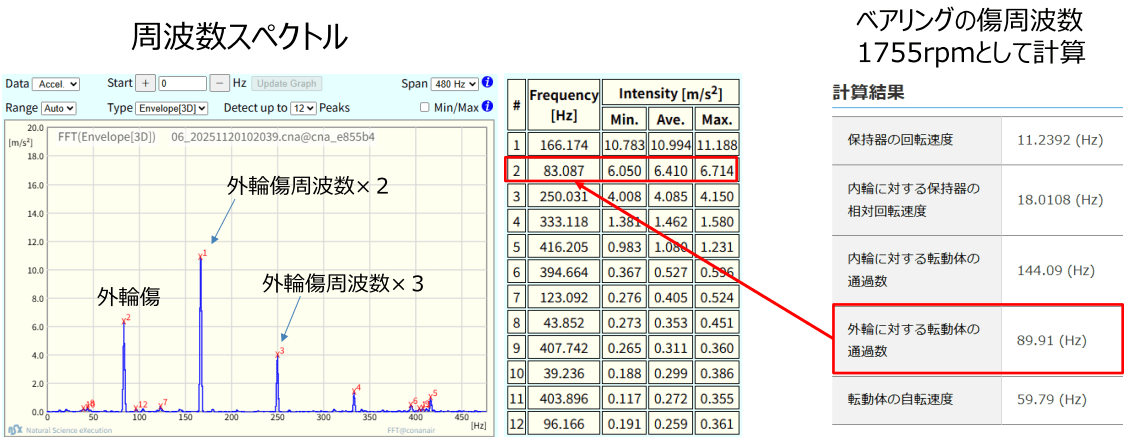The width and height of the screenshot is (1128, 437).
Task: Open the Data dropdown showing Accel.
Action: [x=55, y=84]
